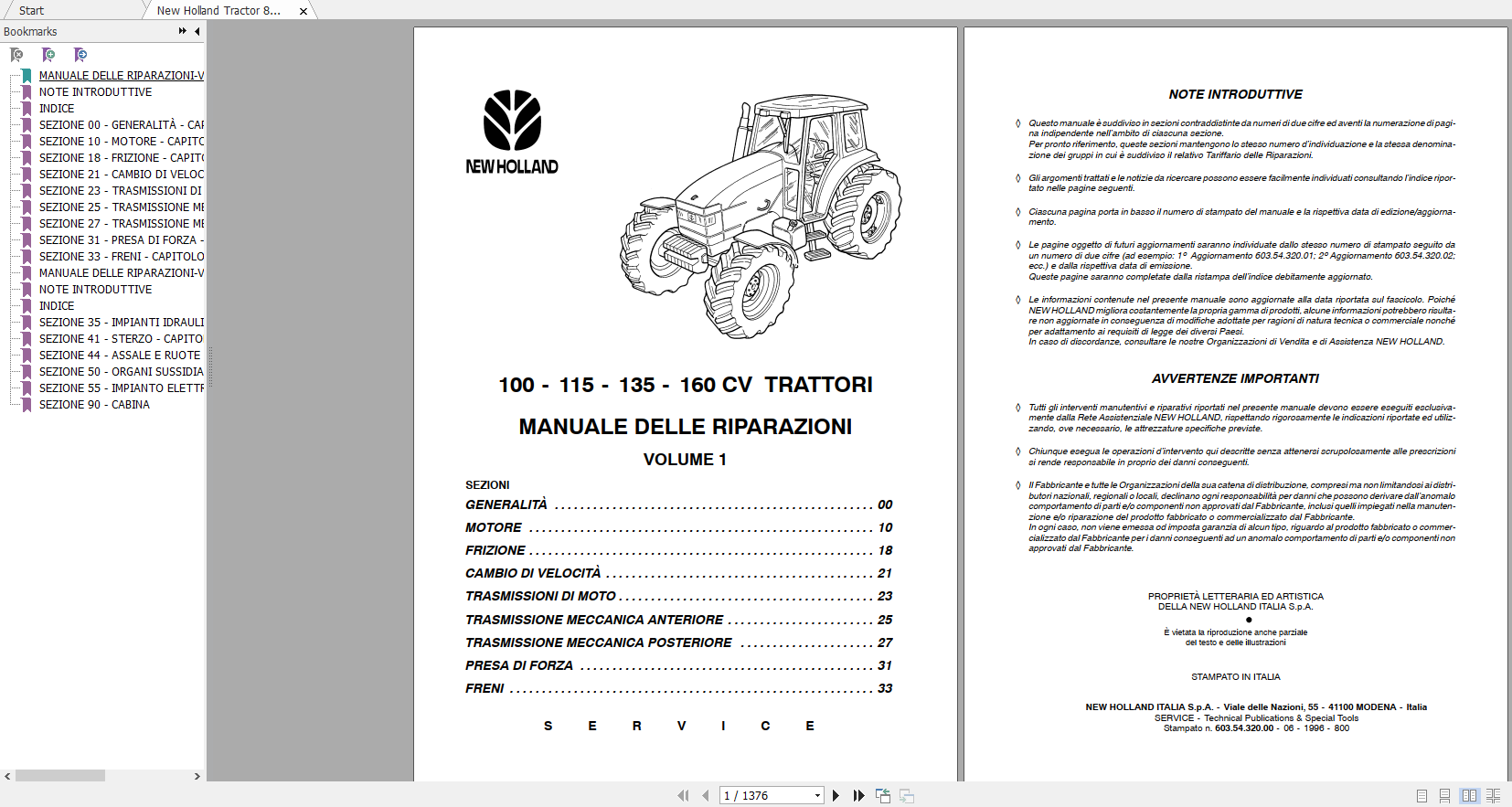1512x807 pixels.
Task: Close the New Holland Tractor tab
Action: tap(303, 11)
